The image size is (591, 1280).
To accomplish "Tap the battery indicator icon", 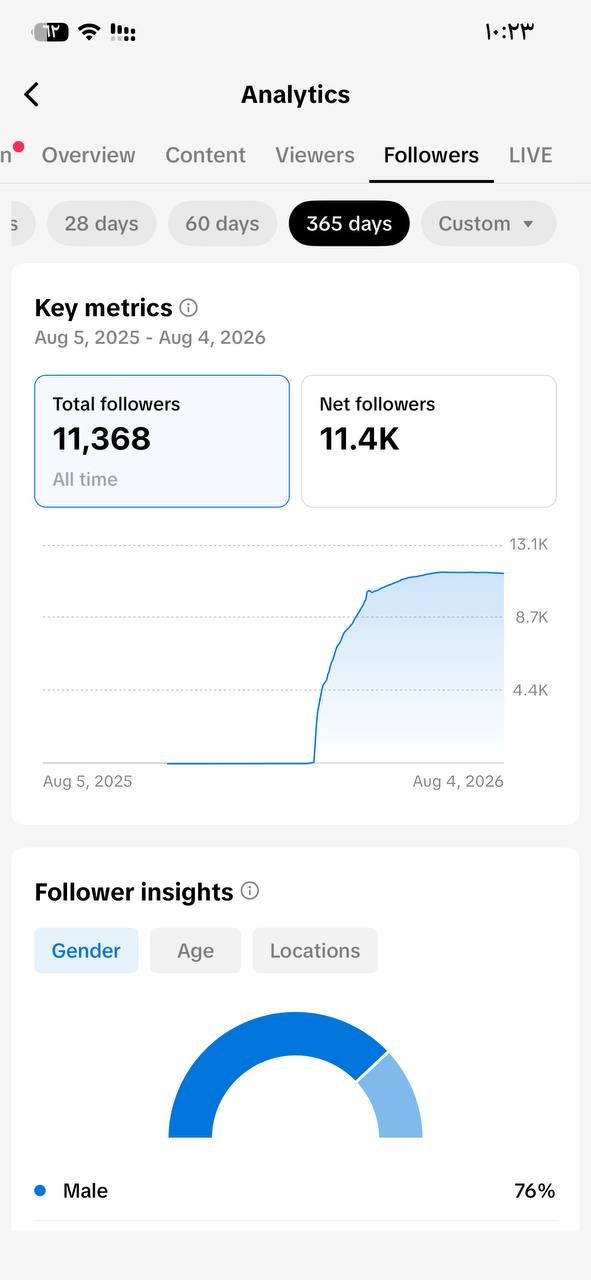I will coord(51,32).
